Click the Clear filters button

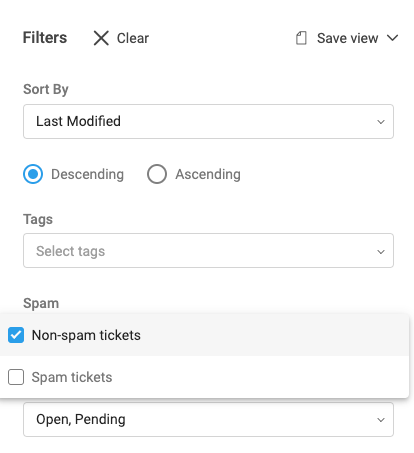[121, 38]
